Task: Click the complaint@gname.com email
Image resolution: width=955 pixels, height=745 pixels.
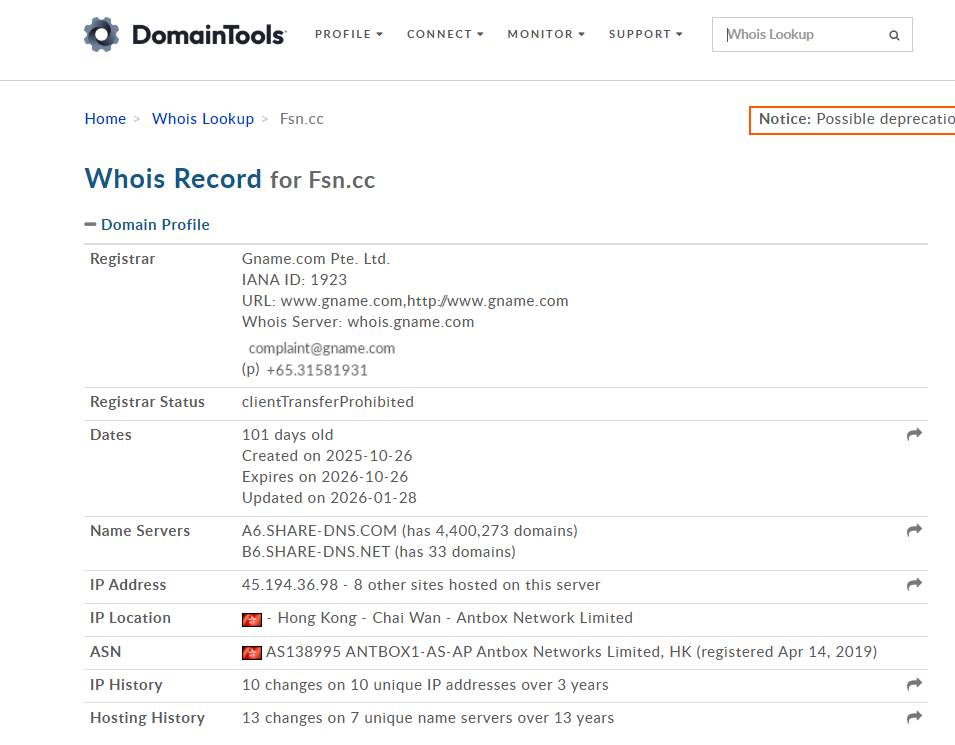Action: pyautogui.click(x=322, y=348)
